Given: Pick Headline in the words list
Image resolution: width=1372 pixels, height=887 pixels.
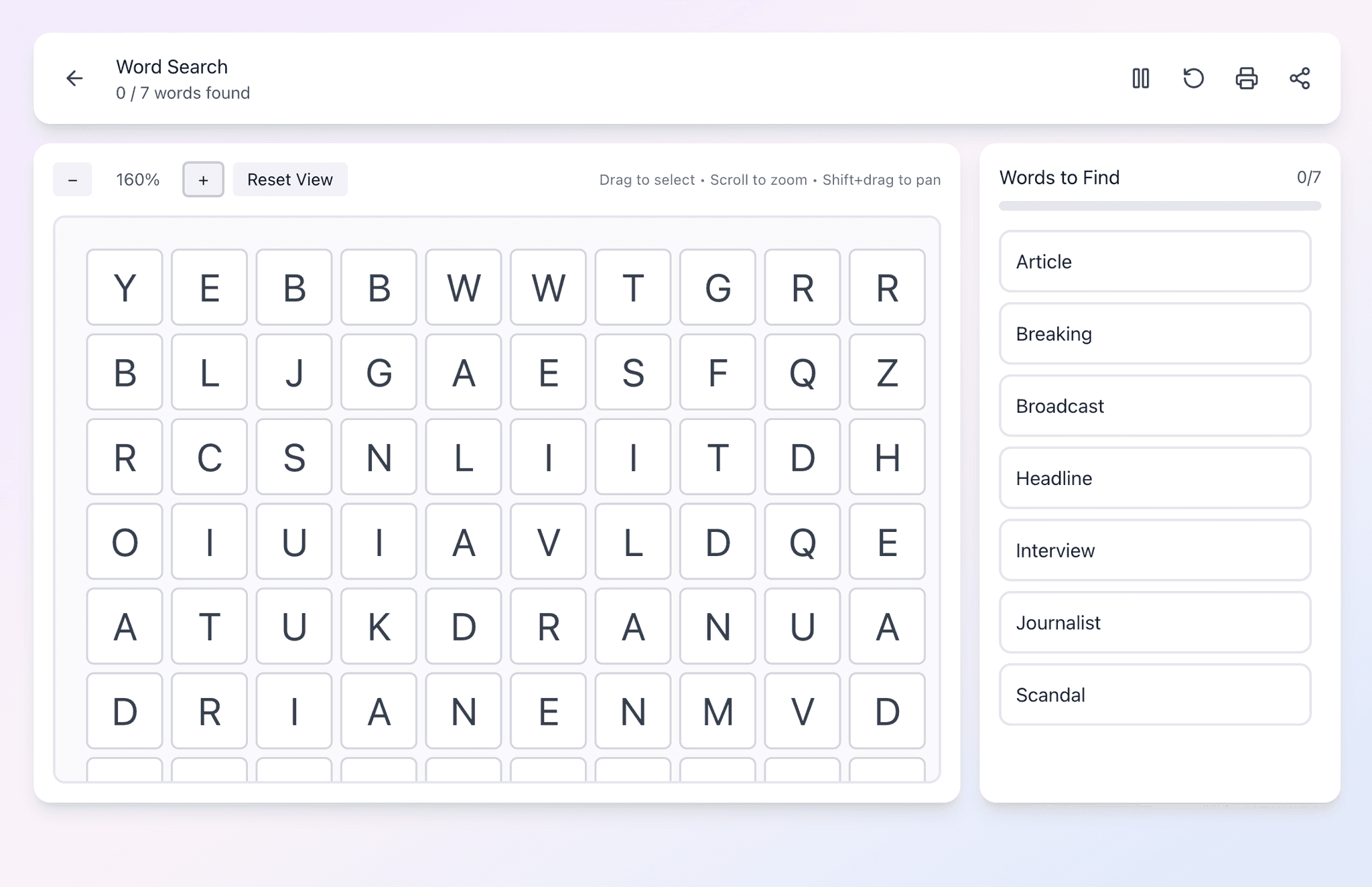Looking at the screenshot, I should coord(1154,478).
